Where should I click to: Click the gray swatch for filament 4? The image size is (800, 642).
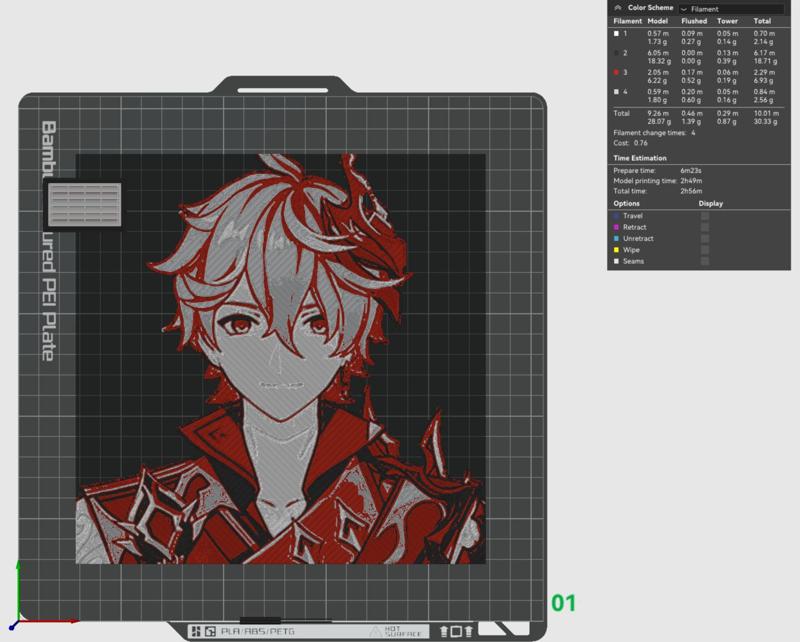click(x=616, y=92)
